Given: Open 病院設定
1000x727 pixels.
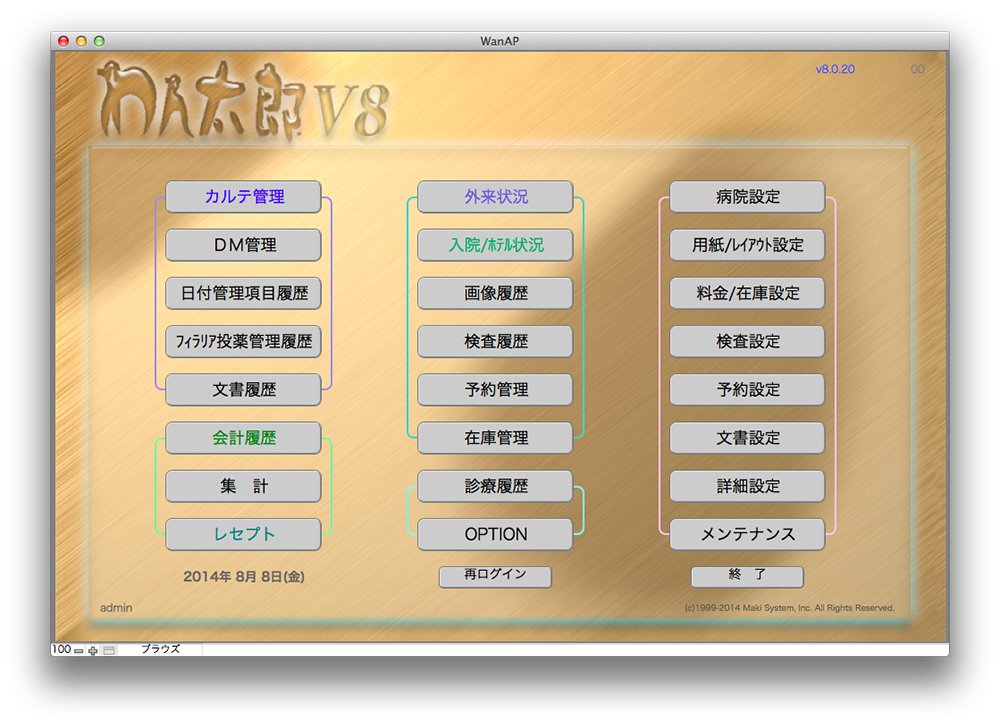Looking at the screenshot, I should [x=747, y=196].
